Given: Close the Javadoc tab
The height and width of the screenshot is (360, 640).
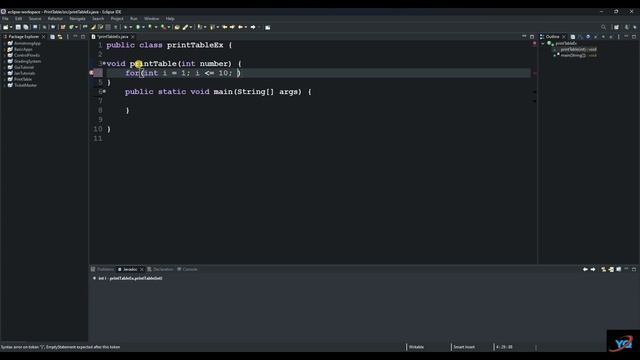Looking at the screenshot, I should [142, 269].
